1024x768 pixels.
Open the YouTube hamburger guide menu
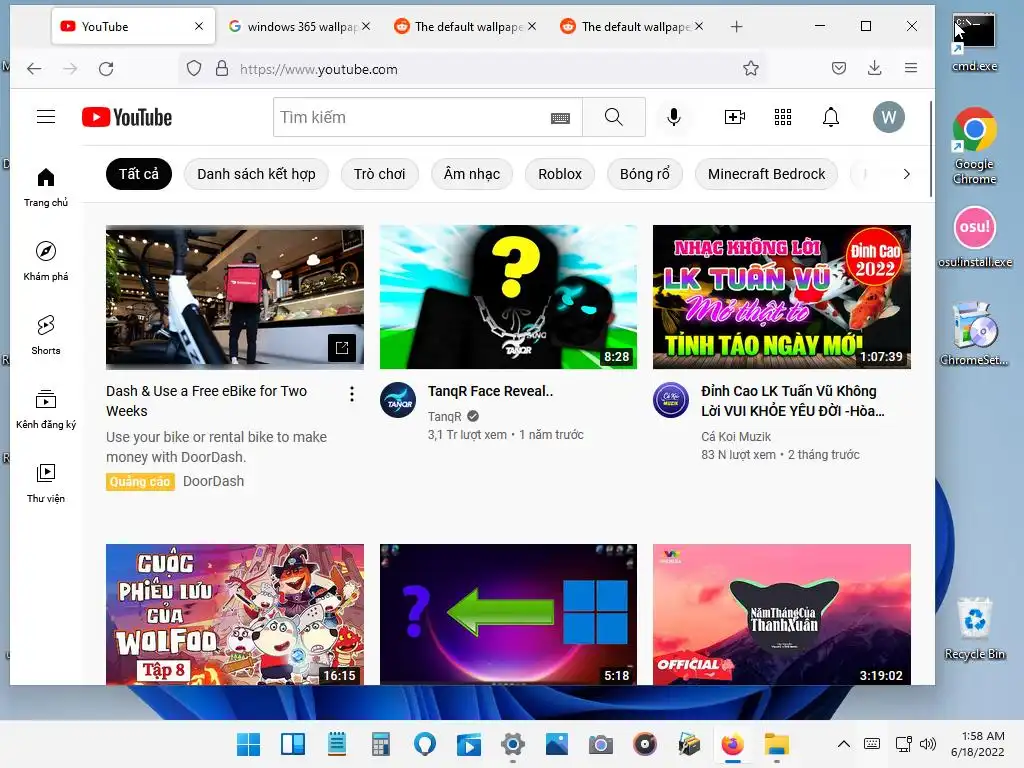pyautogui.click(x=46, y=117)
